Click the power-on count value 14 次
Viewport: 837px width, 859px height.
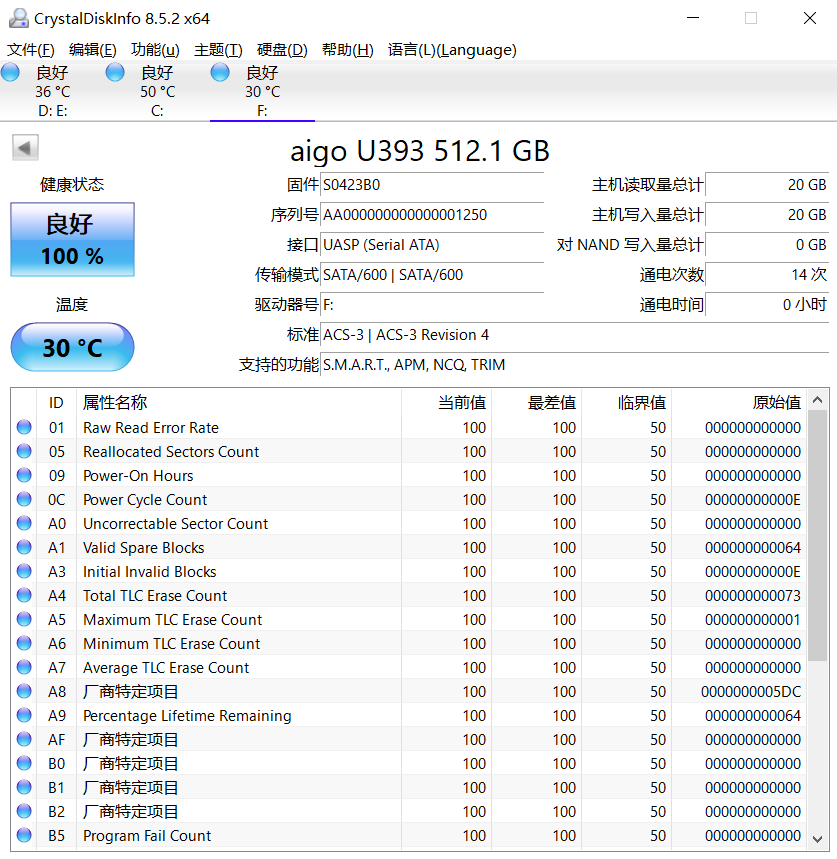click(767, 274)
